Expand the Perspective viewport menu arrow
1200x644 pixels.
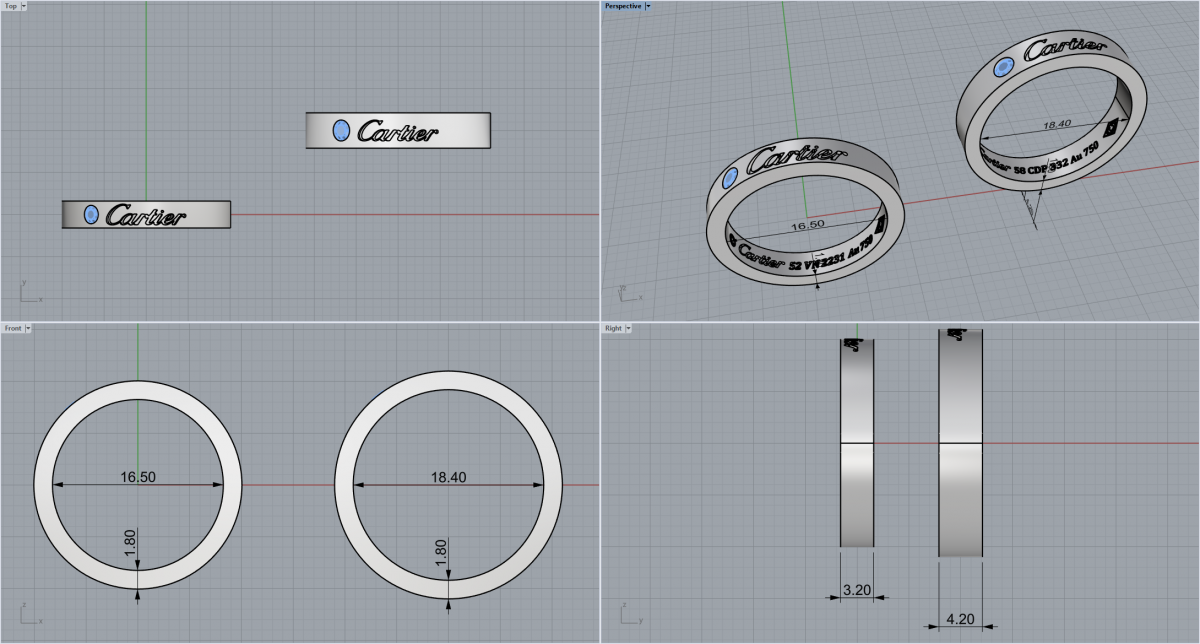648,6
